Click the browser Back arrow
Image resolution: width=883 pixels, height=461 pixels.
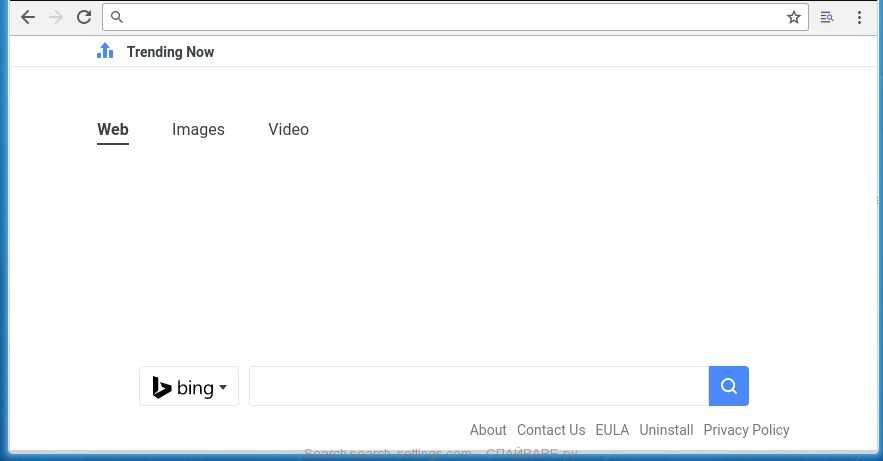(x=28, y=17)
